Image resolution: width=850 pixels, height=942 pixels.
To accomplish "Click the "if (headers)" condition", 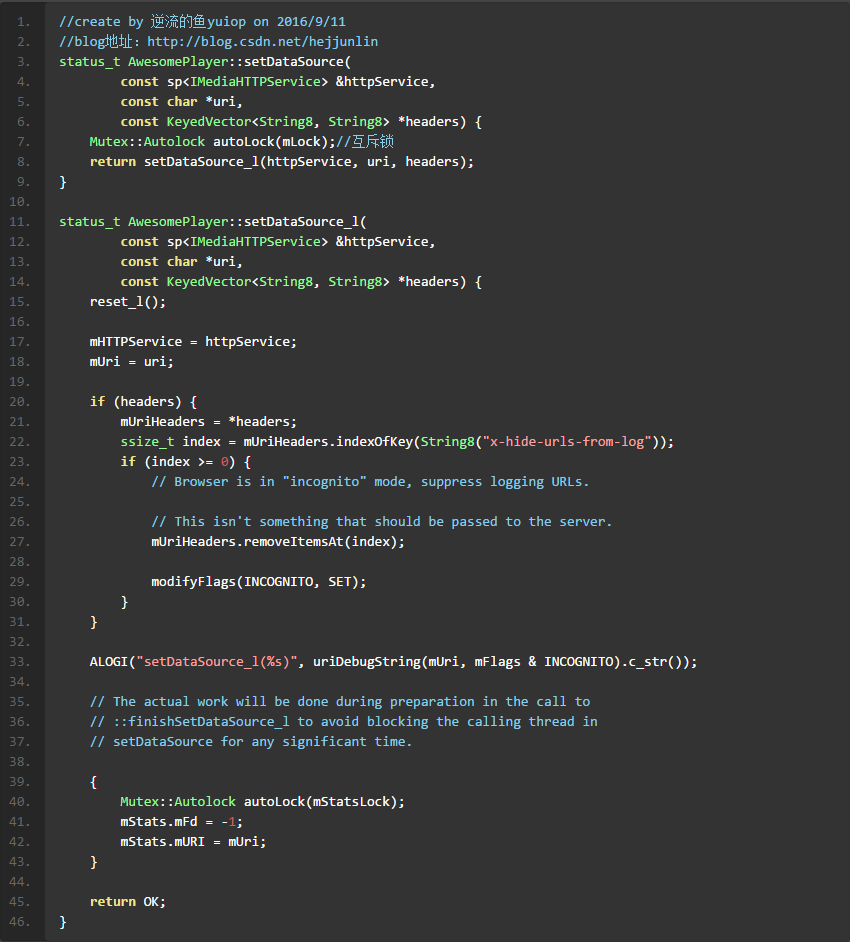I will coord(143,401).
